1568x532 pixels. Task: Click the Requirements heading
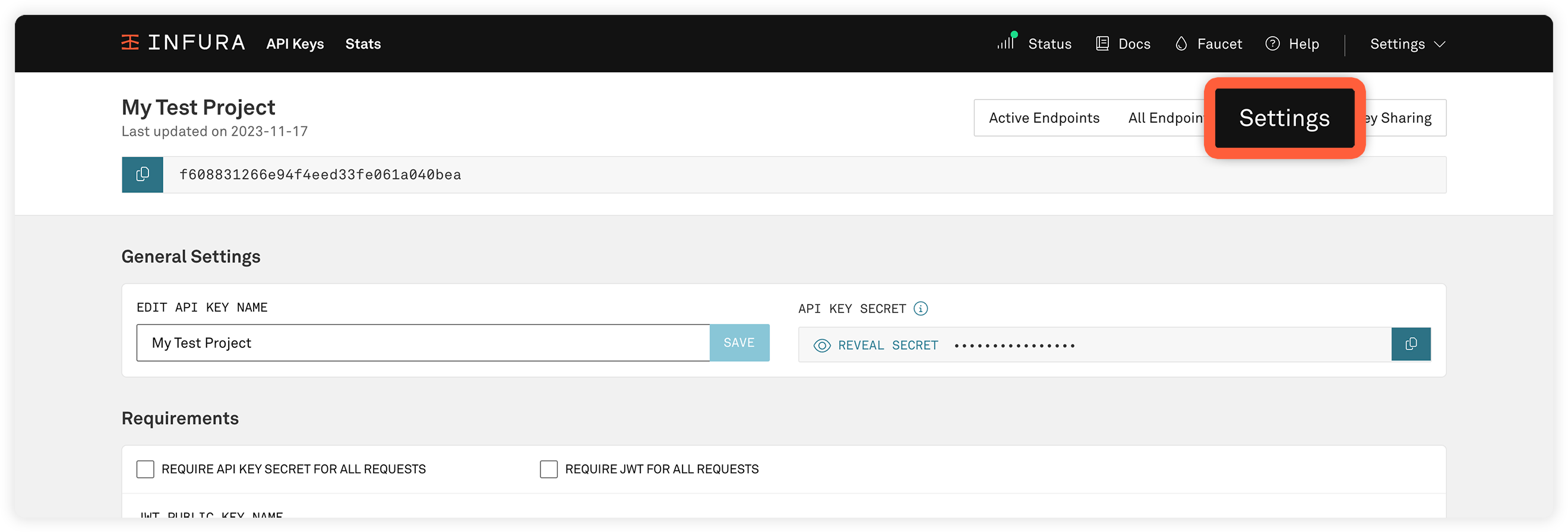180,419
